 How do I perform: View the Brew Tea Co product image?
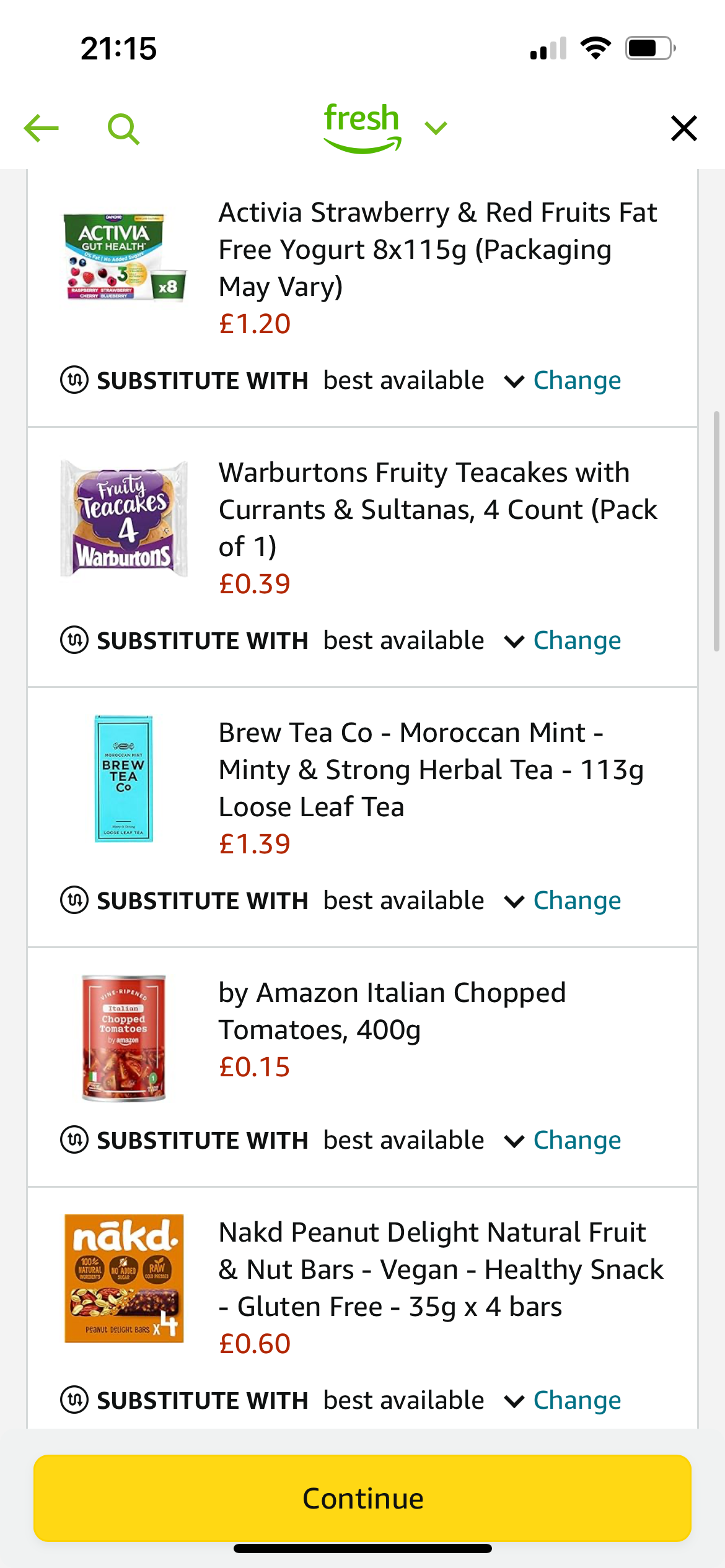(124, 778)
